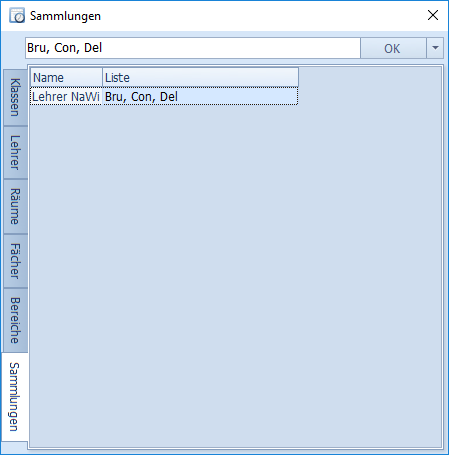The image size is (449, 455).
Task: Close the Sammlungen dialog window
Action: pyautogui.click(x=433, y=15)
